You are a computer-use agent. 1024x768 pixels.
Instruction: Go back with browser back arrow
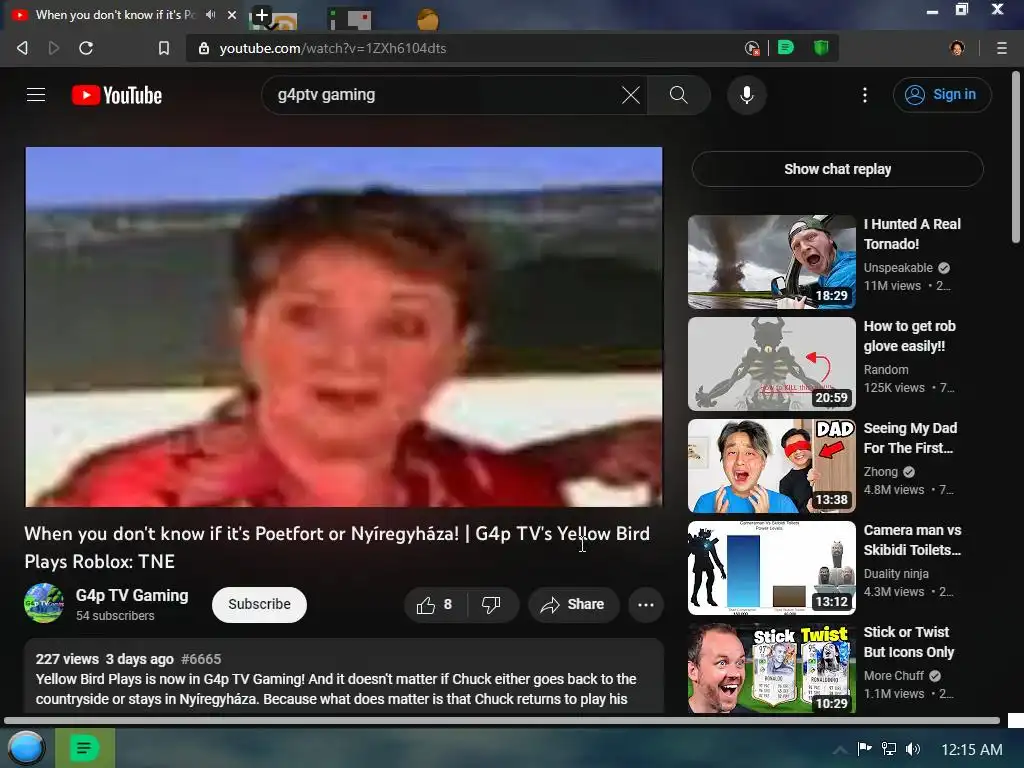tap(22, 48)
